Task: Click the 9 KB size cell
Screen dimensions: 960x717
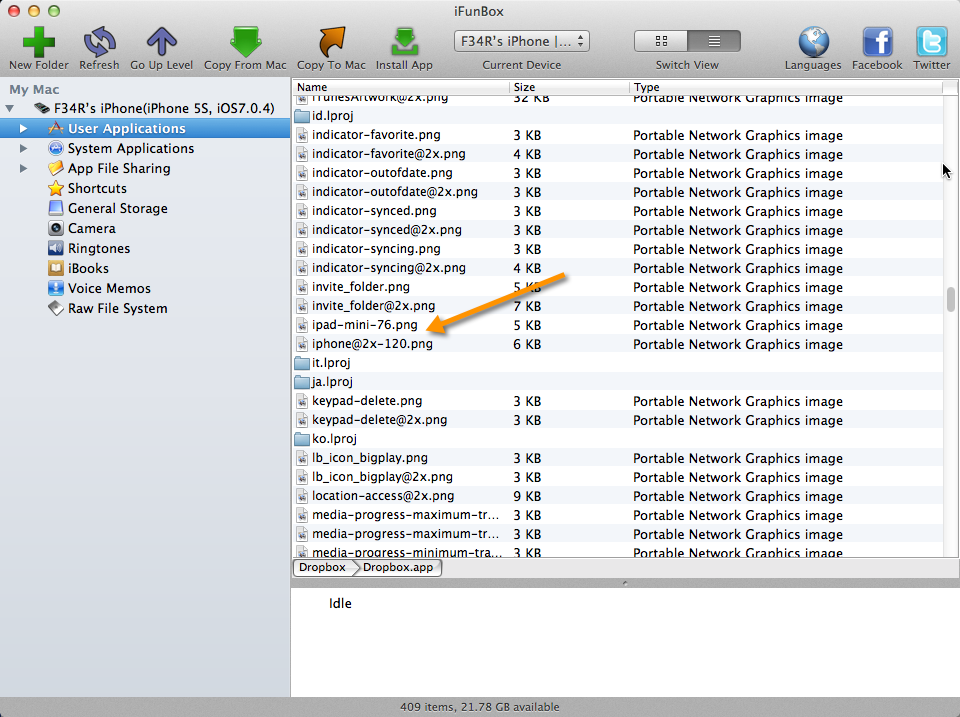Action: [527, 497]
